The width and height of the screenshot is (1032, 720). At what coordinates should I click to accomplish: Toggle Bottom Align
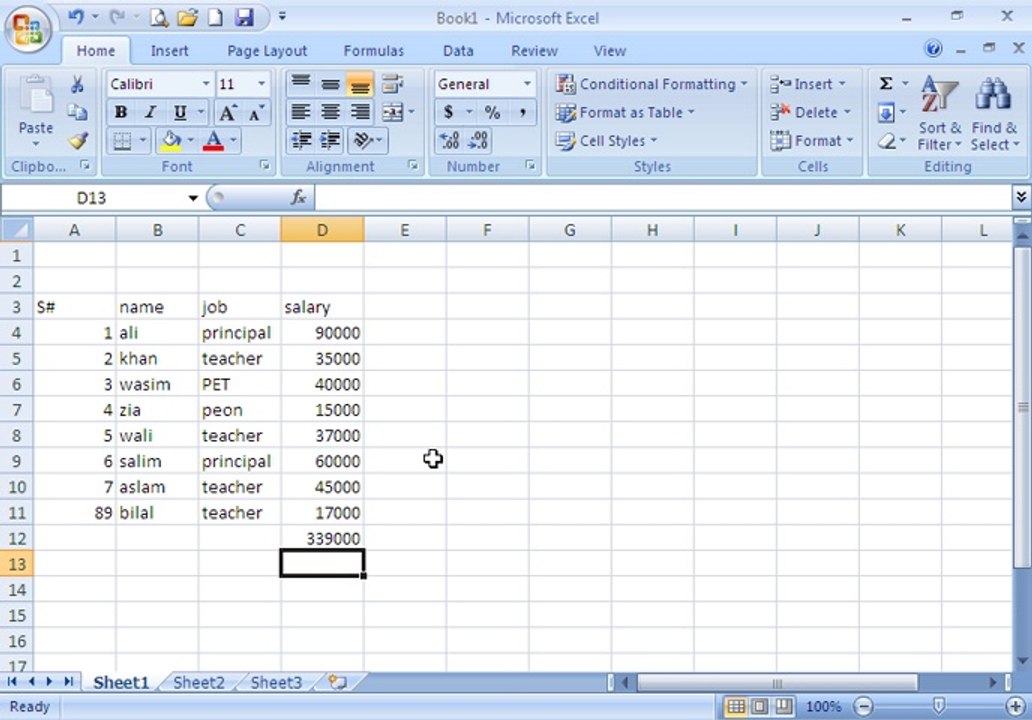click(359, 84)
